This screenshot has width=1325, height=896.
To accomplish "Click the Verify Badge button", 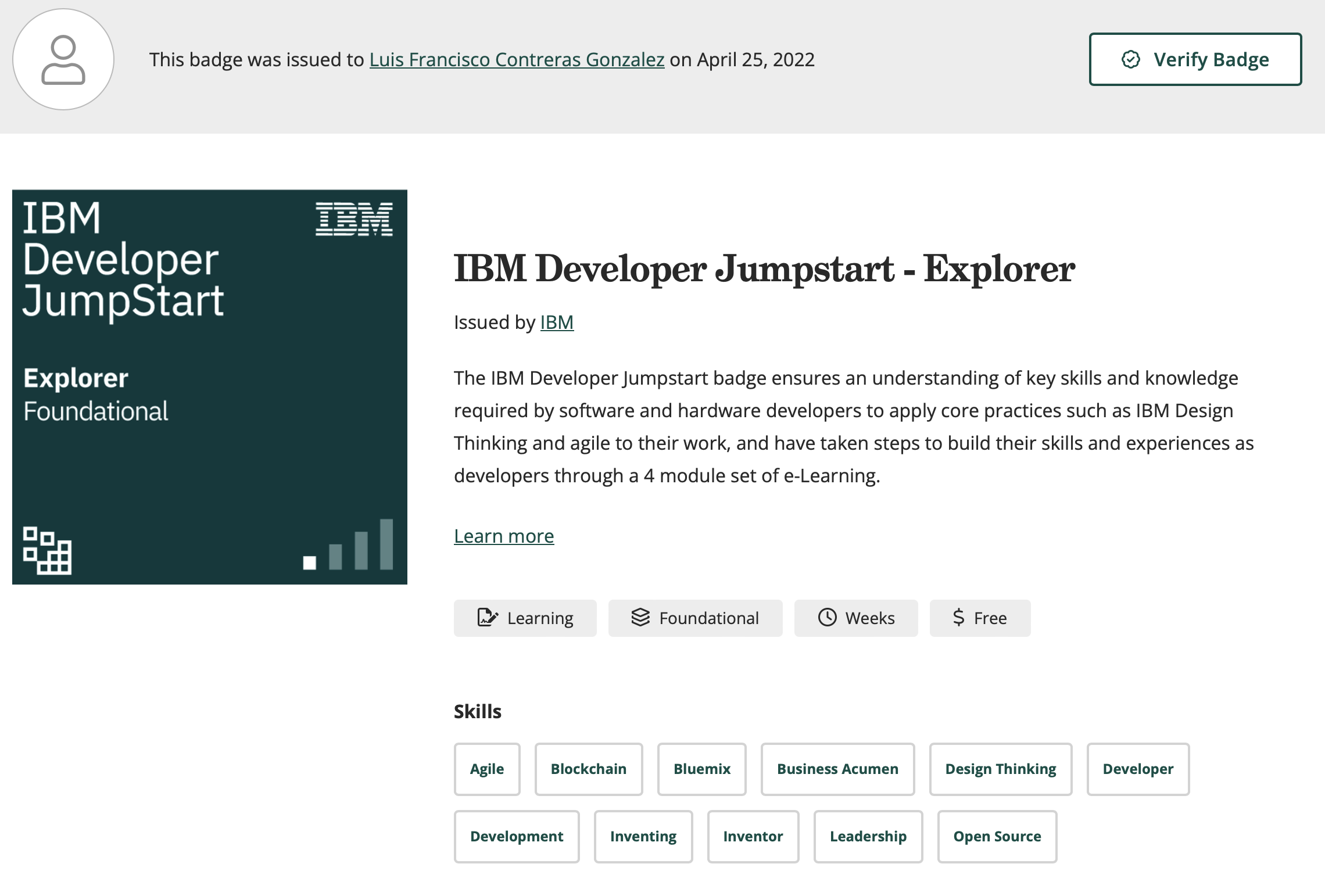I will pyautogui.click(x=1195, y=59).
